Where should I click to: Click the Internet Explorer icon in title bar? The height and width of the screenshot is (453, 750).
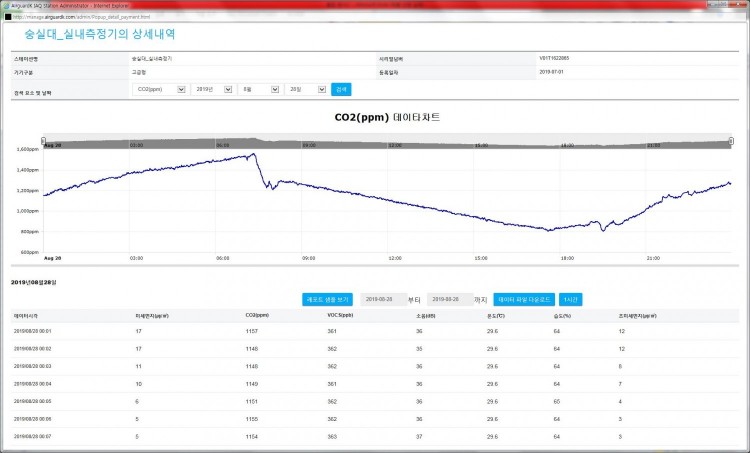(x=7, y=5)
